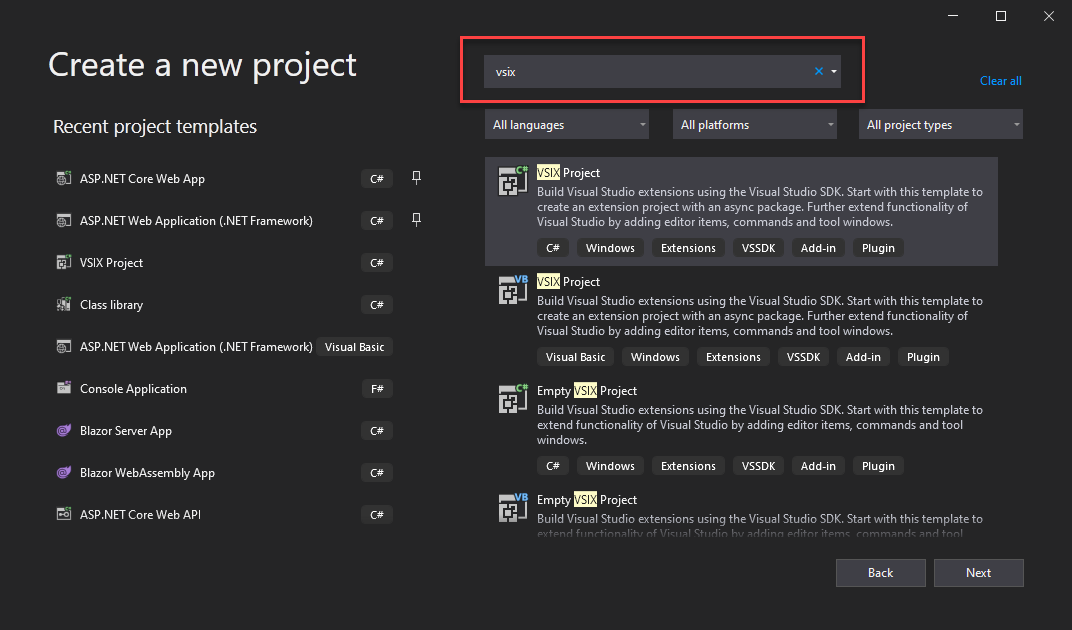This screenshot has width=1072, height=630.
Task: Select the C# Empty VSIX Project title
Action: 587,391
